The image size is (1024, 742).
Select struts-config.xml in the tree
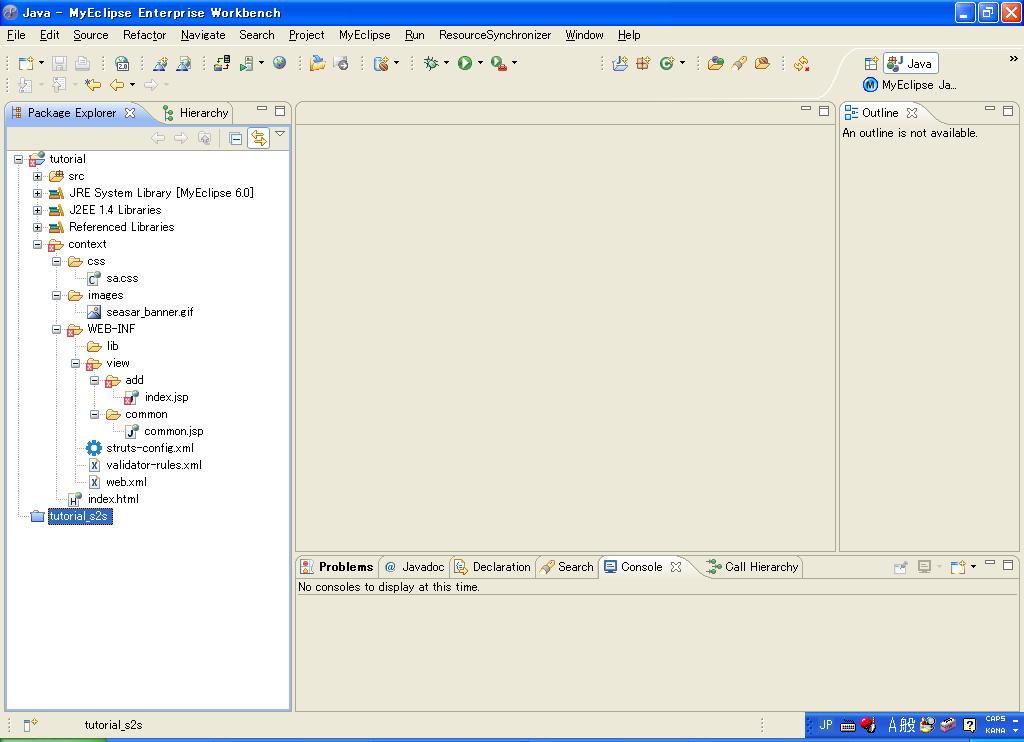tap(150, 448)
